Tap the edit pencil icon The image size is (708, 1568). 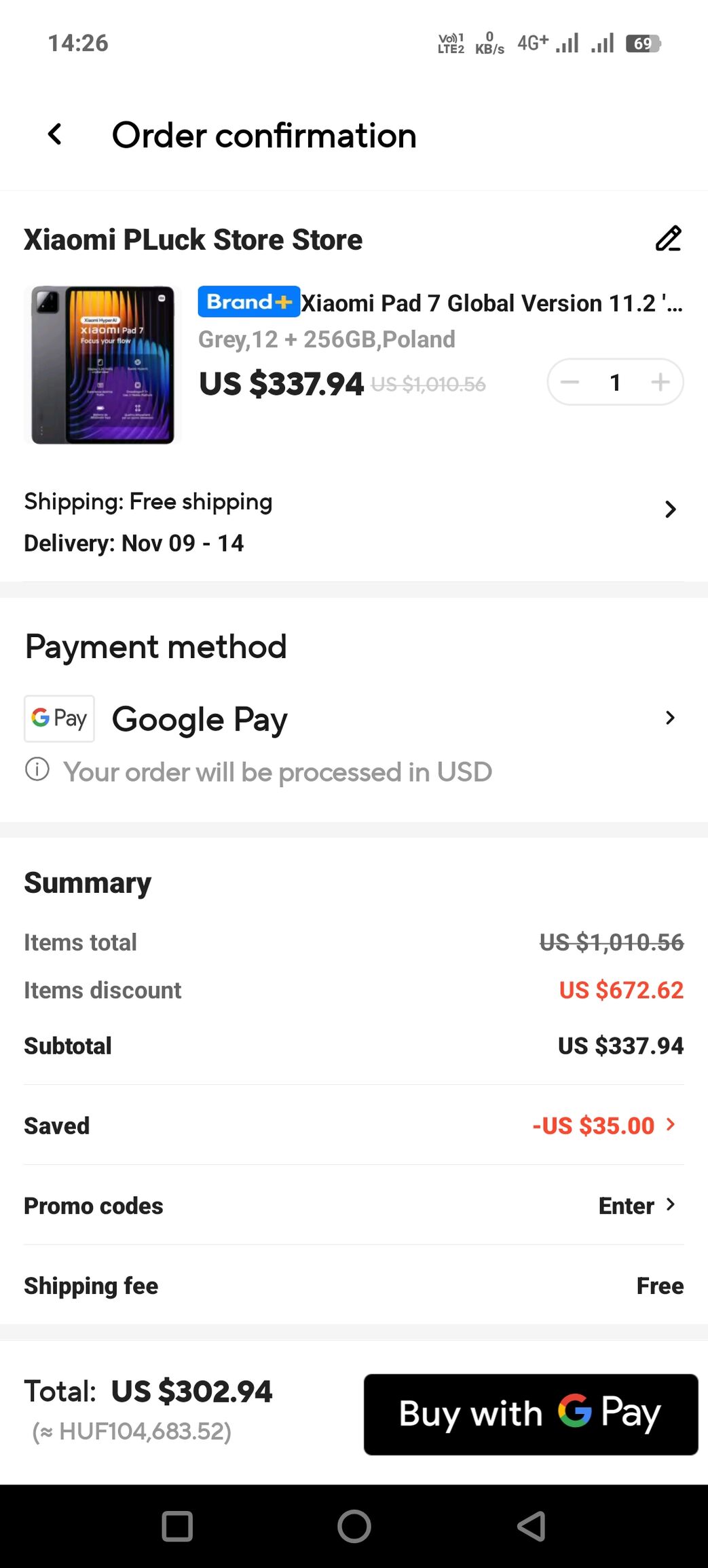[x=668, y=239]
